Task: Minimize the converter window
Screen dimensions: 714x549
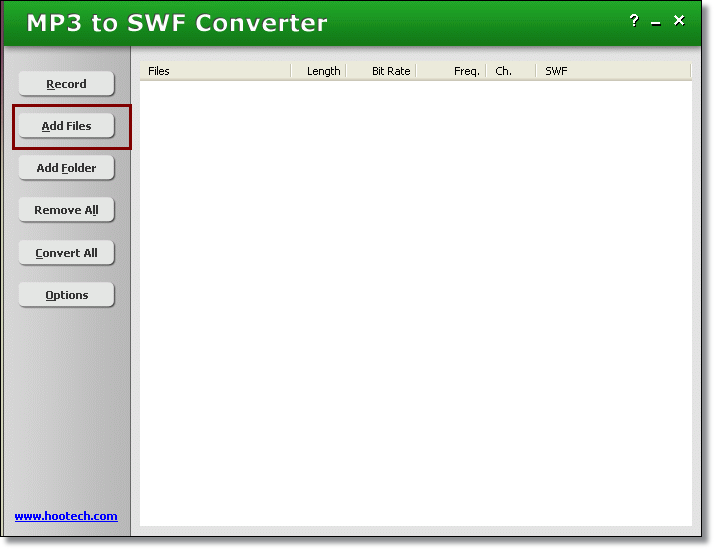Action: [x=656, y=22]
